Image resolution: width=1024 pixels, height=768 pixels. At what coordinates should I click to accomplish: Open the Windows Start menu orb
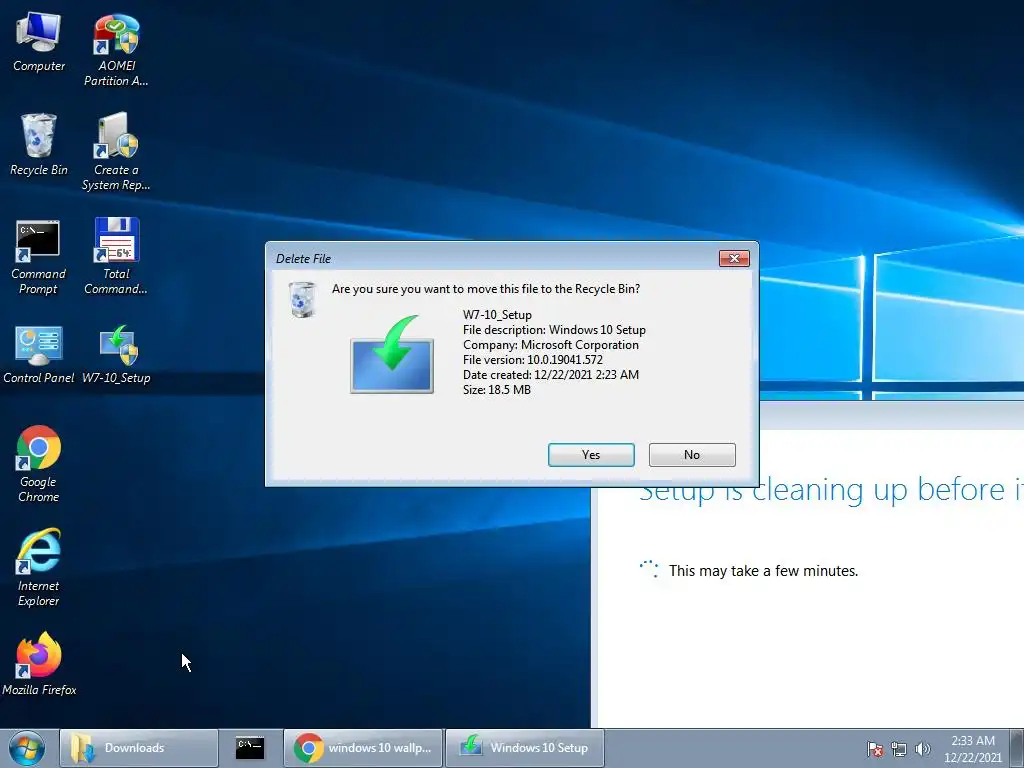[27, 748]
